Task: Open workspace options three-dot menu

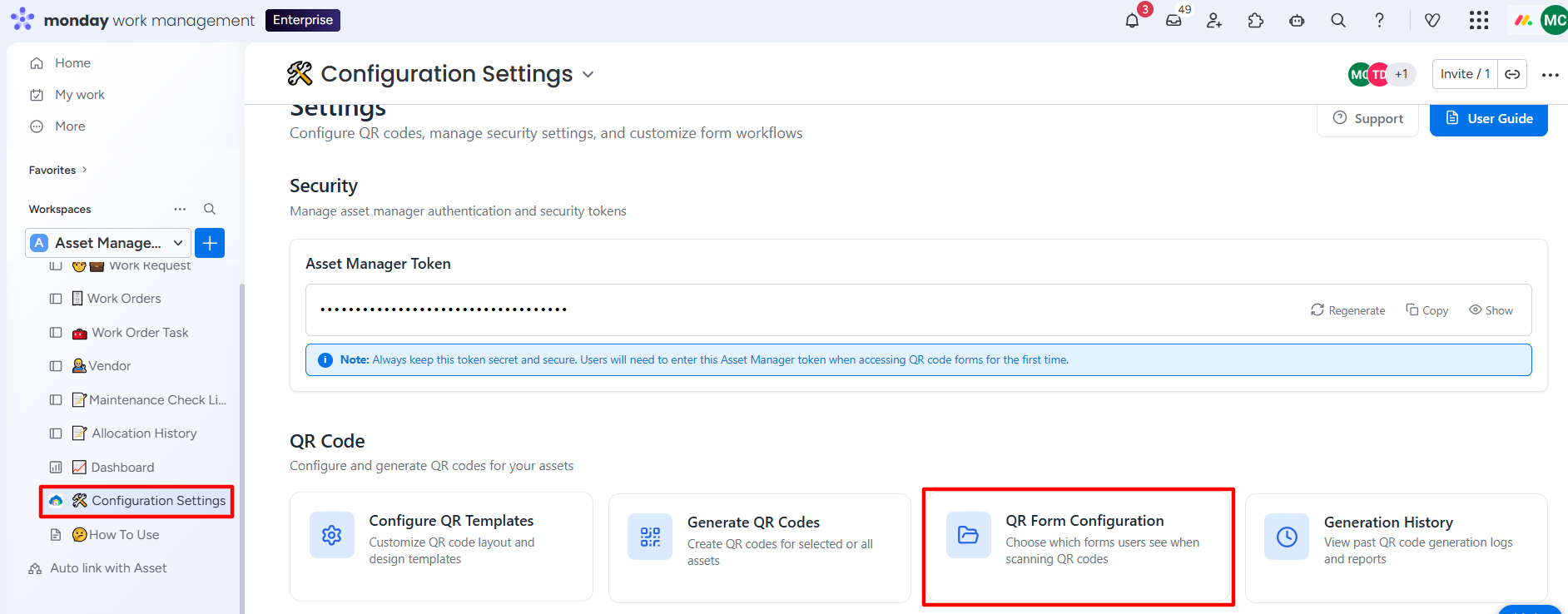Action: point(180,209)
